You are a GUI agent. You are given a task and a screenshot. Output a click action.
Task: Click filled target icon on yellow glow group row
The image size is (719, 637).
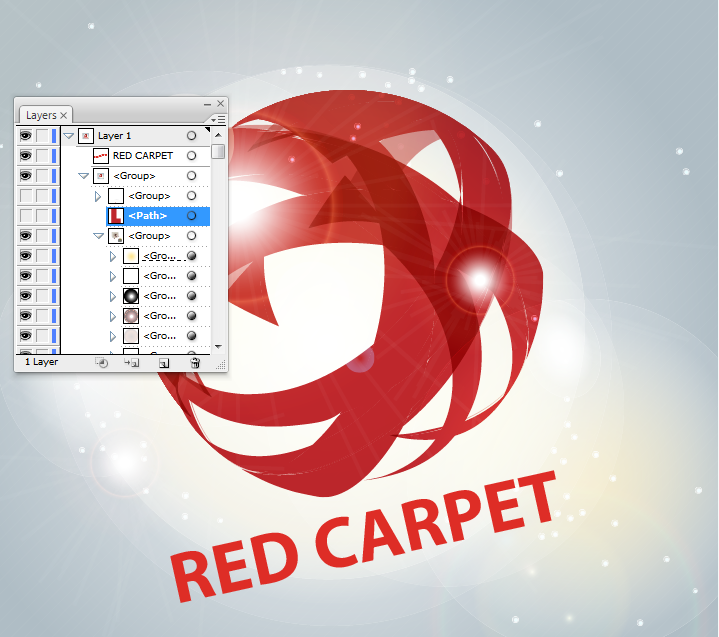[192, 256]
